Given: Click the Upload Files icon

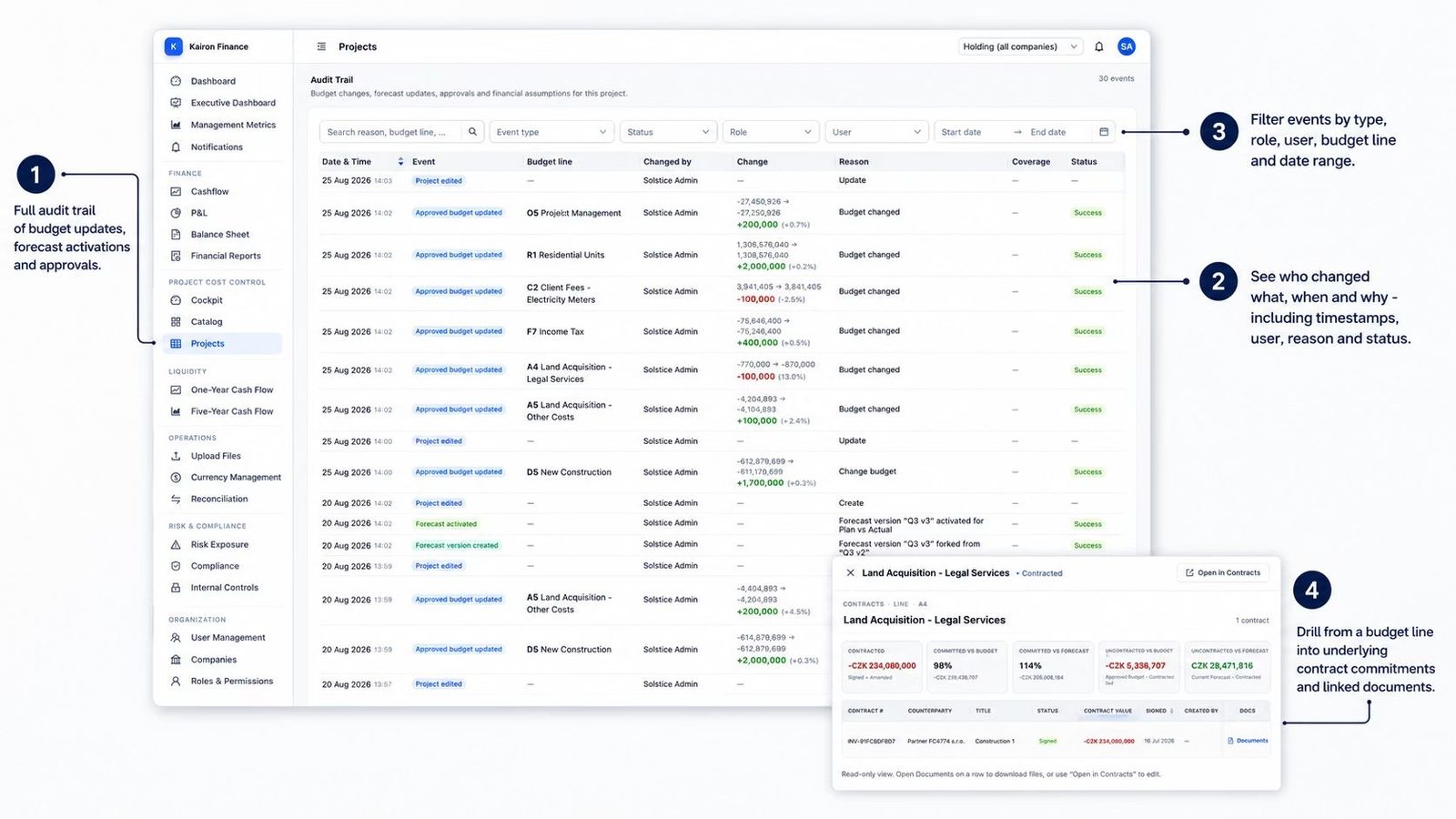Looking at the screenshot, I should (x=176, y=456).
